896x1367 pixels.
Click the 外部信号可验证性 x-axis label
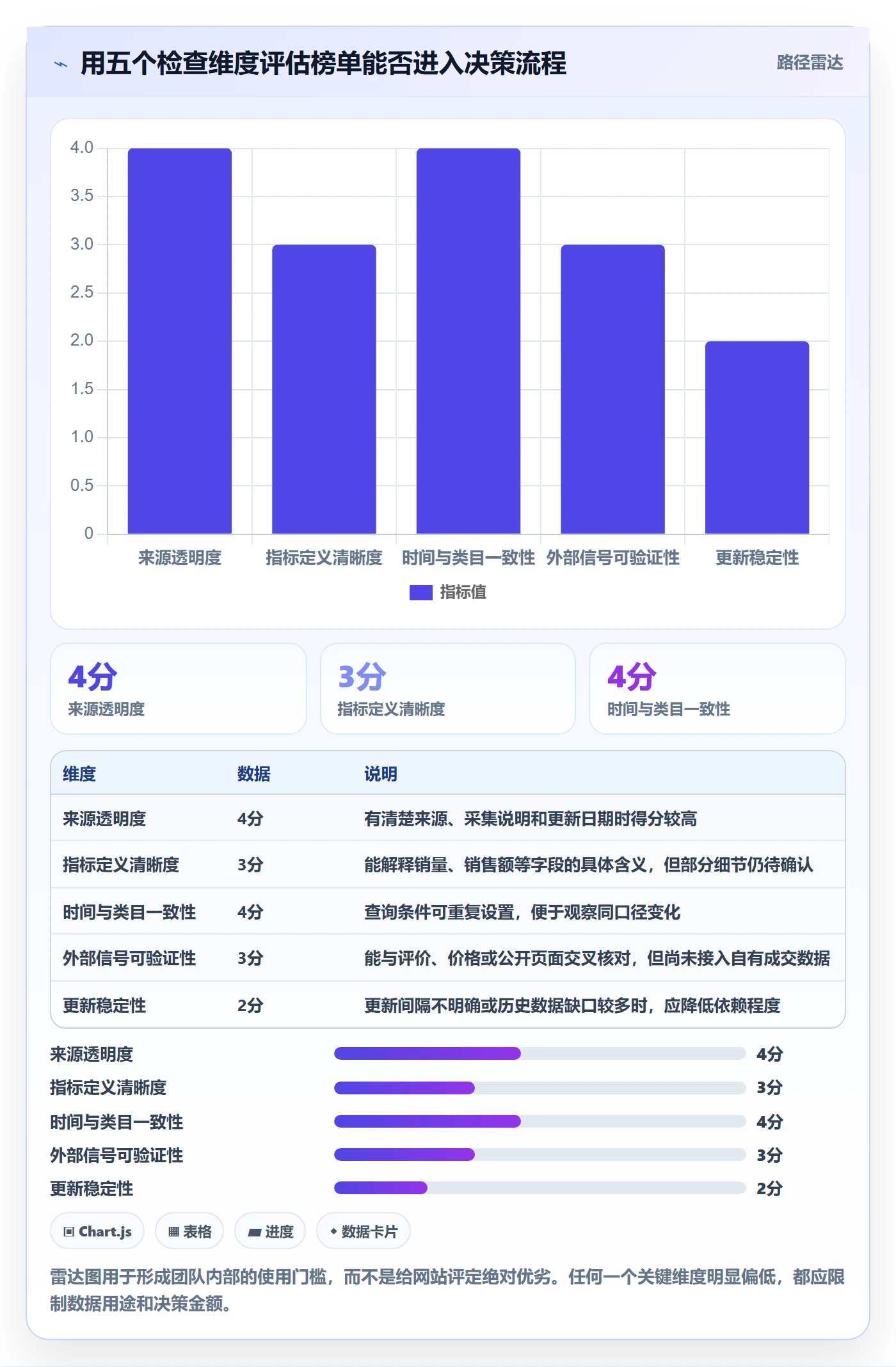click(612, 558)
